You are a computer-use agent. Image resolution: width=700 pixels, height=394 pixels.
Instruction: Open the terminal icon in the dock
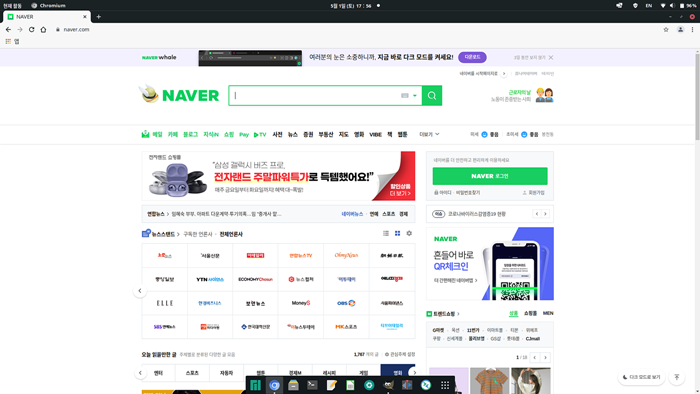coord(312,385)
